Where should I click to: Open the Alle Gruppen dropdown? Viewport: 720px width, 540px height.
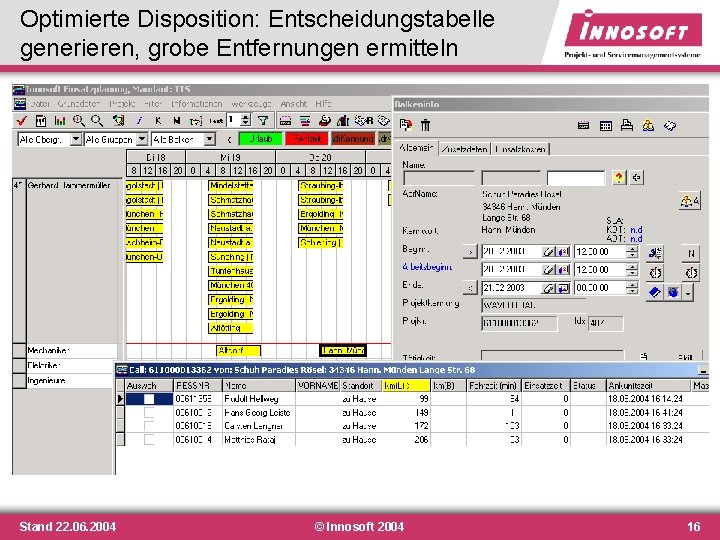coord(142,139)
